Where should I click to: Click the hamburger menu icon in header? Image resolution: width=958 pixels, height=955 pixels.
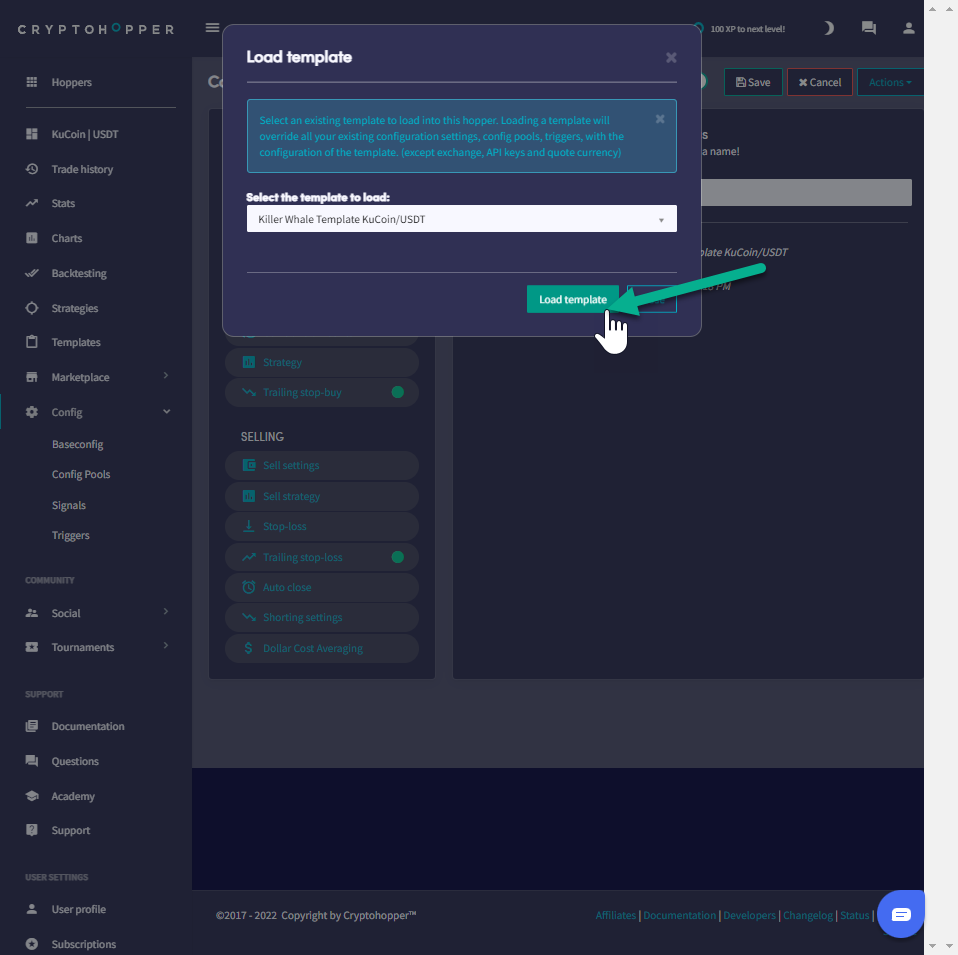(212, 28)
